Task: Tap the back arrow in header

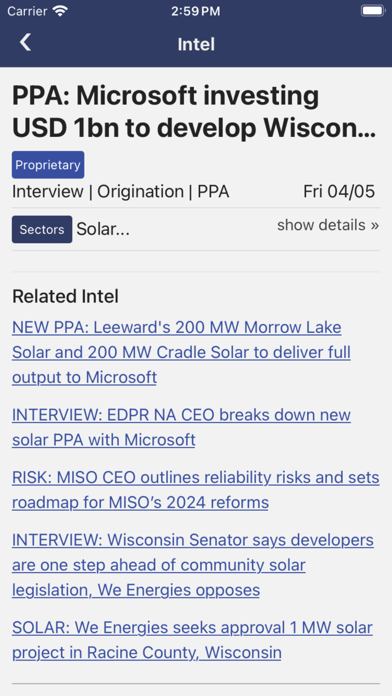Action: (x=25, y=43)
